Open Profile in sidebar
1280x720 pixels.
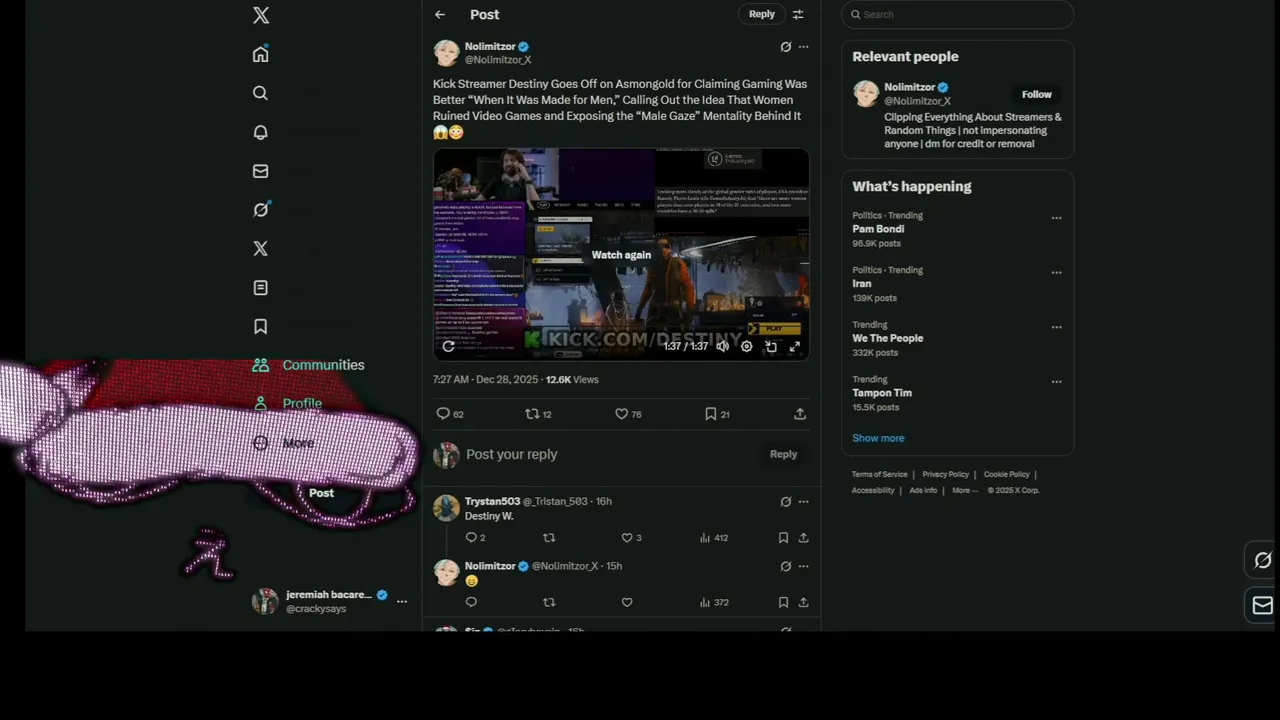pos(287,403)
